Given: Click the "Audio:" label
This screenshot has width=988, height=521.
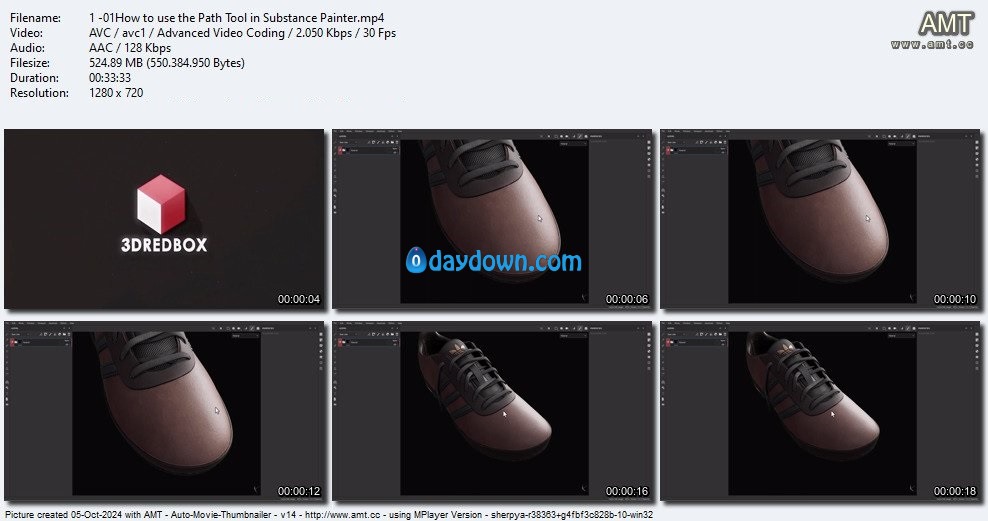Looking at the screenshot, I should [27, 48].
